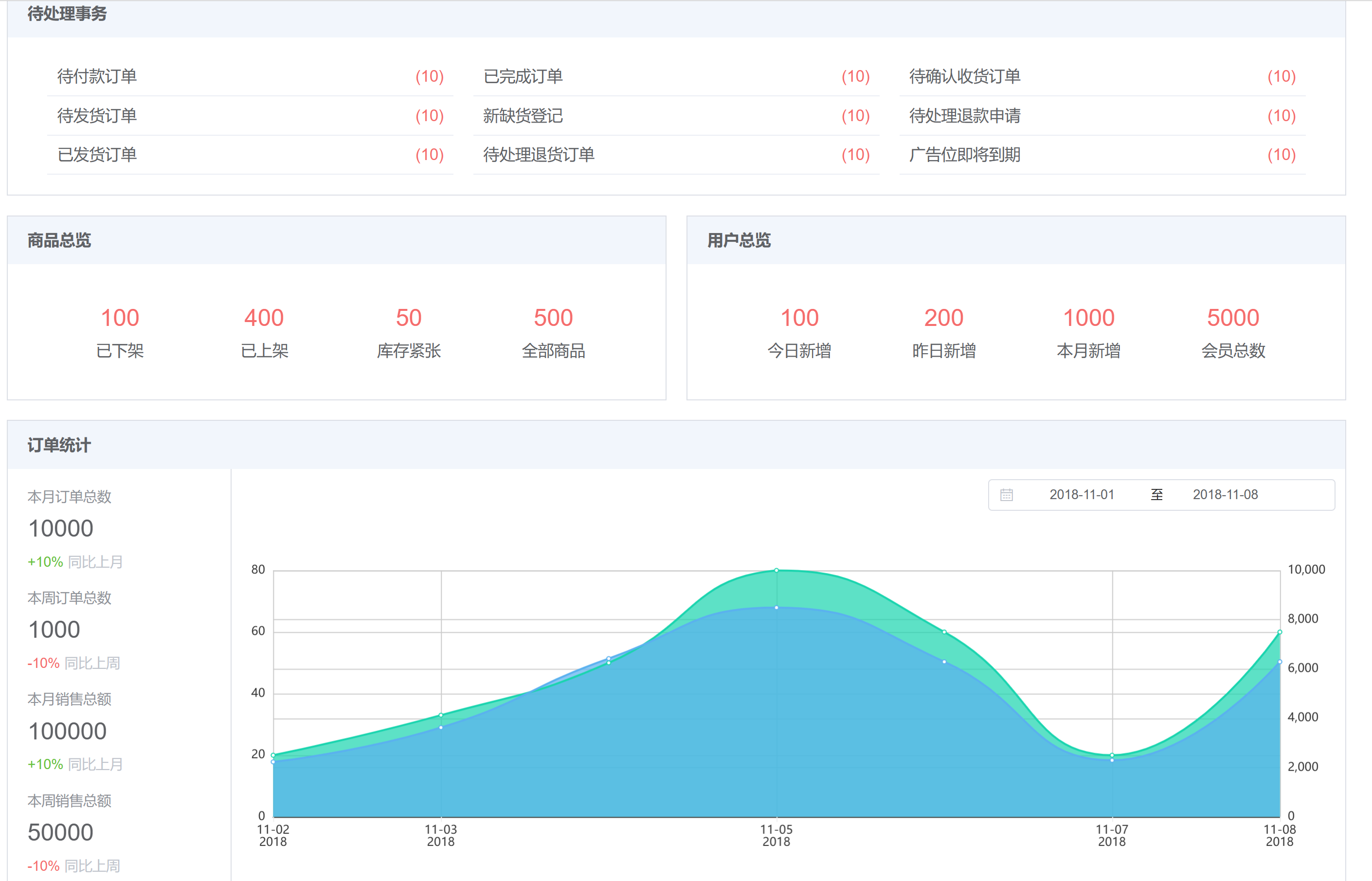Click the 1000 value above 本月新增
Screen dimensions: 1372x881
pyautogui.click(x=1089, y=318)
